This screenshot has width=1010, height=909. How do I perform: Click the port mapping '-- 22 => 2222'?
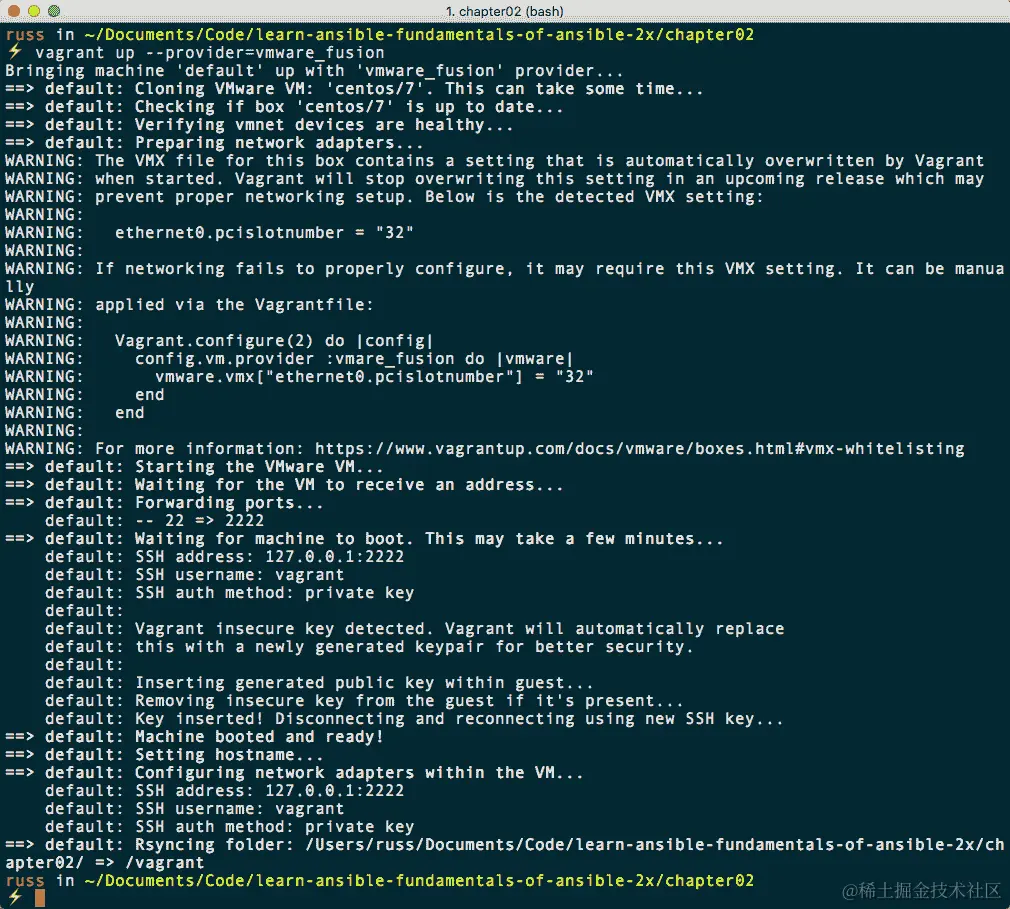coord(199,521)
